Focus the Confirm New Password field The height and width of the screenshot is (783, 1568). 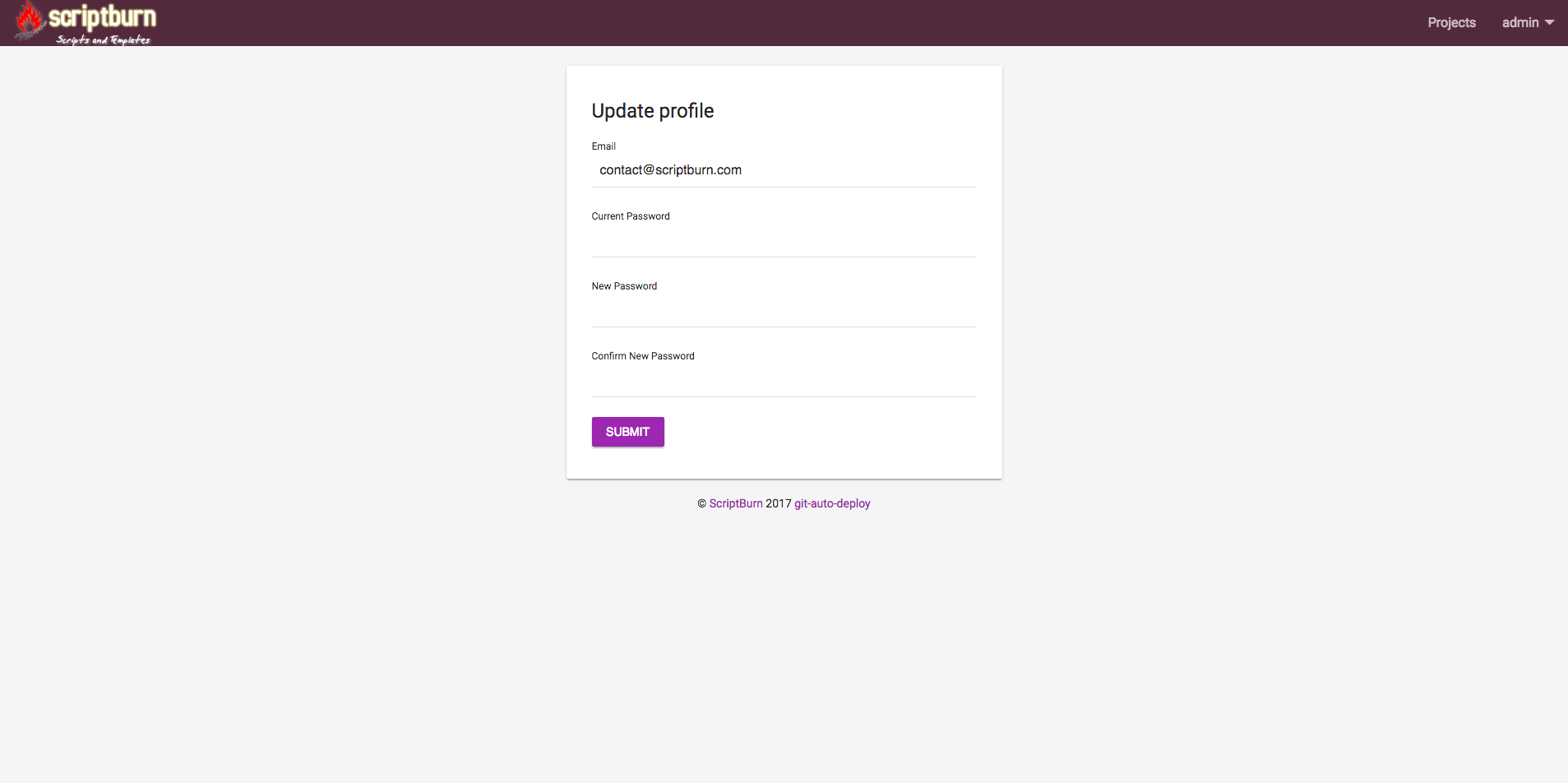[x=784, y=380]
